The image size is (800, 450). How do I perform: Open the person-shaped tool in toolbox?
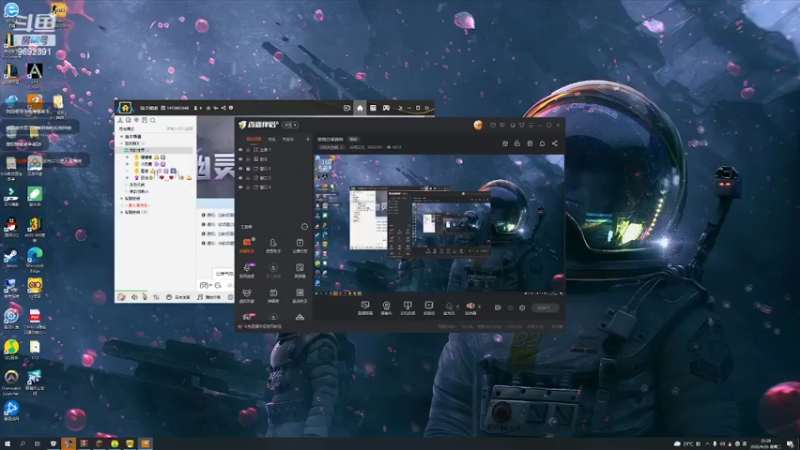273,244
